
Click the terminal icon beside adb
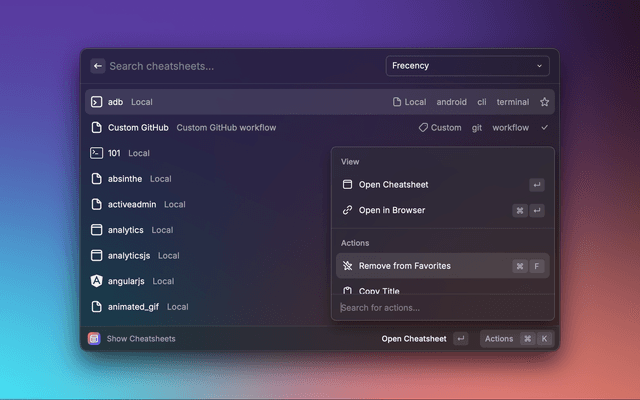pyautogui.click(x=97, y=102)
